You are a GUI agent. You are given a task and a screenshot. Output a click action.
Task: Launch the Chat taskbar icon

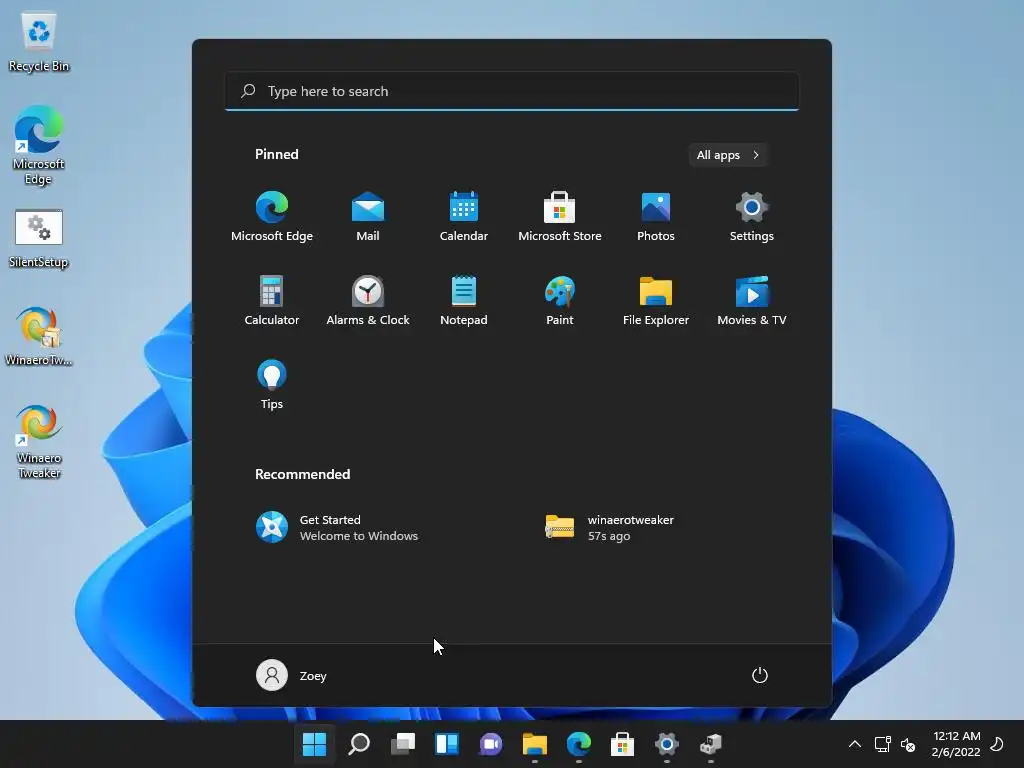pos(491,744)
